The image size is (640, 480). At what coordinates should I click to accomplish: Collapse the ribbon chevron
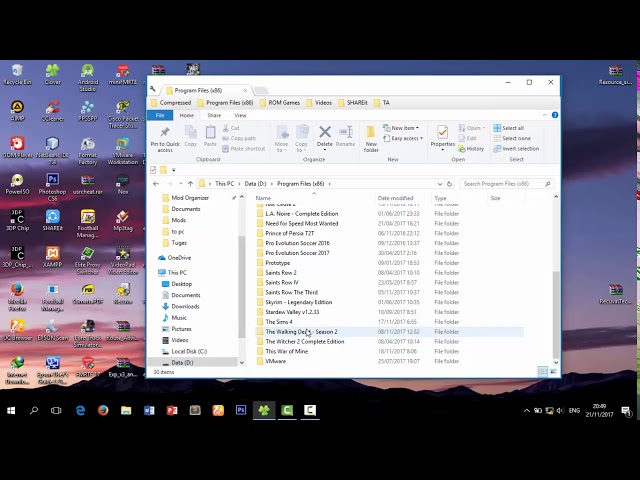point(544,115)
